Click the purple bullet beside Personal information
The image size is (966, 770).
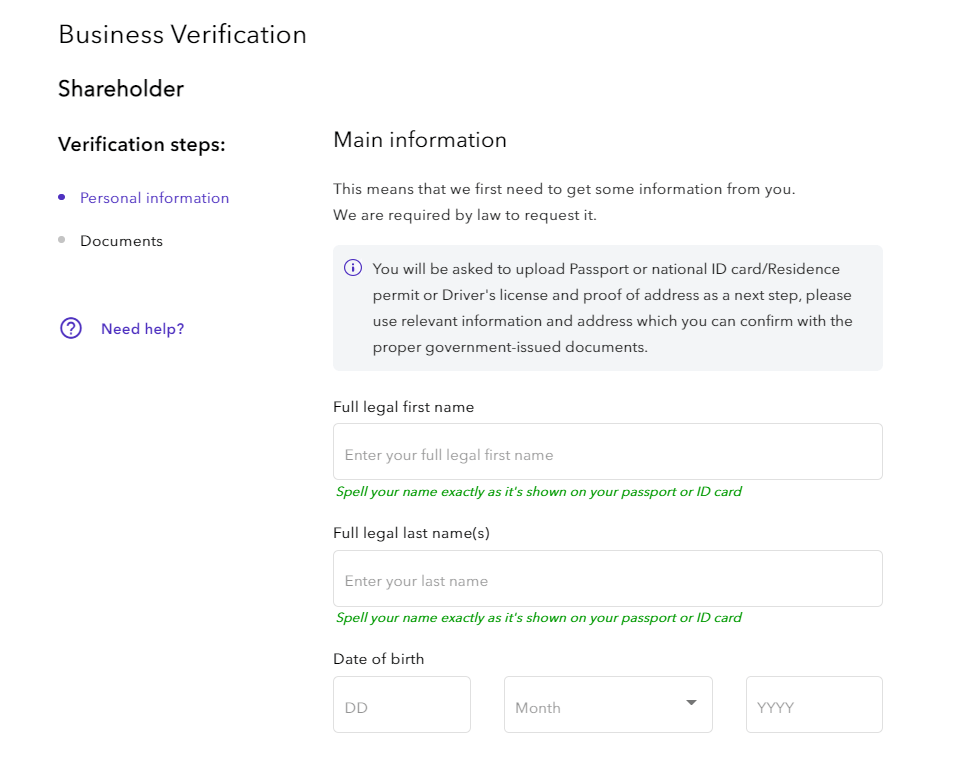click(x=62, y=198)
